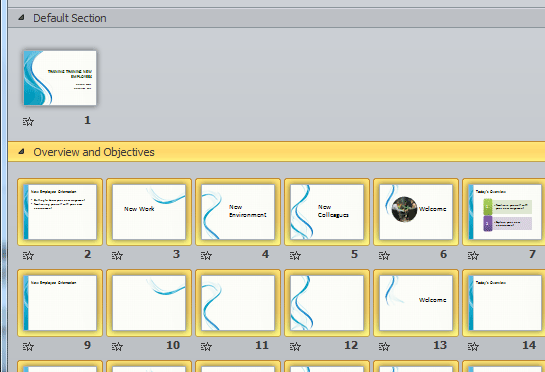545x372 pixels.
Task: Click slide number 3 label
Action: click(177, 254)
